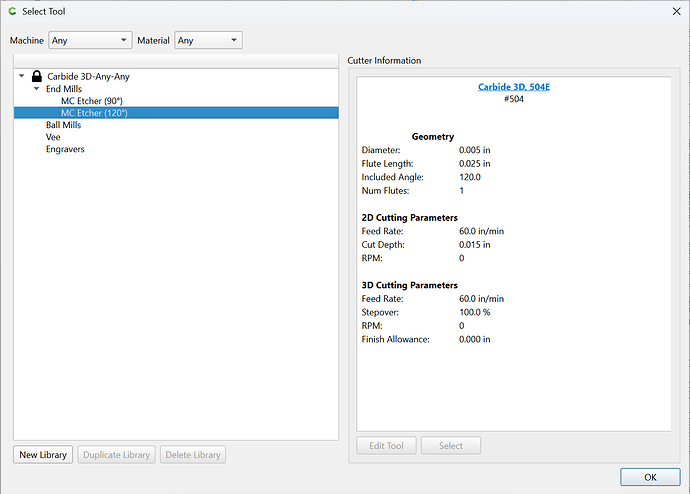Click the Carbide Create app logo icon

click(12, 11)
